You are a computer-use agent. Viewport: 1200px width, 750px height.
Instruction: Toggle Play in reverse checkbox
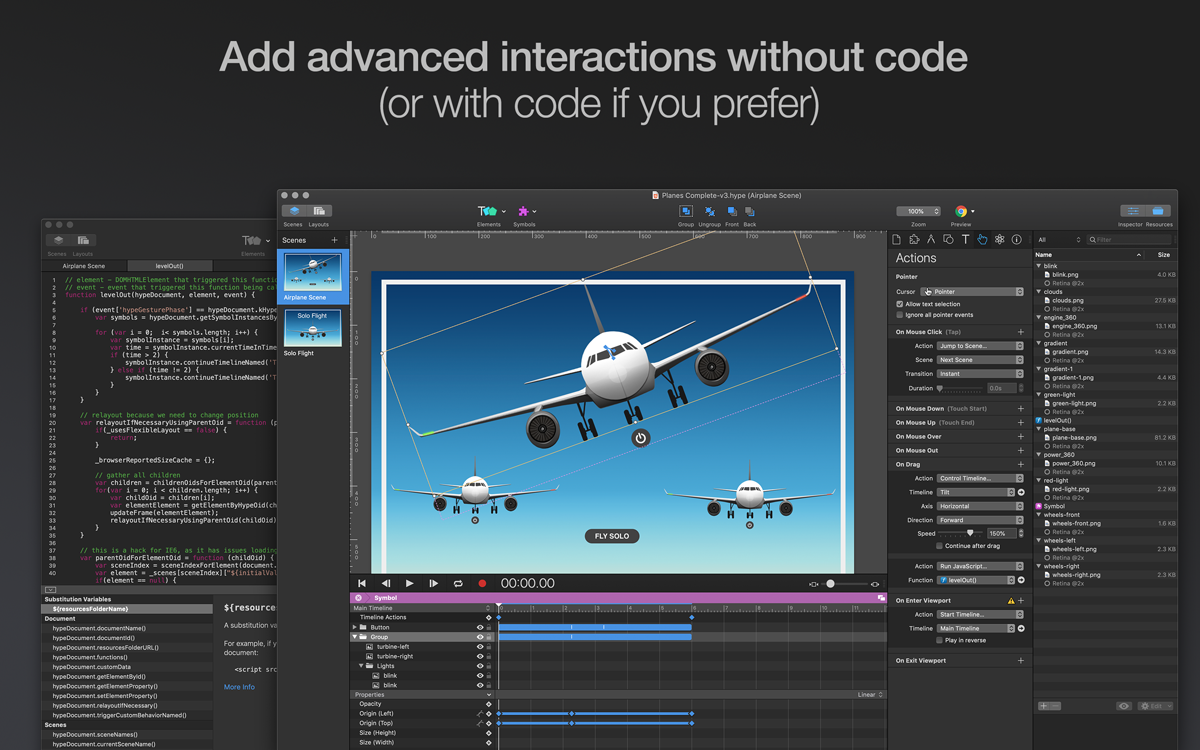[939, 640]
